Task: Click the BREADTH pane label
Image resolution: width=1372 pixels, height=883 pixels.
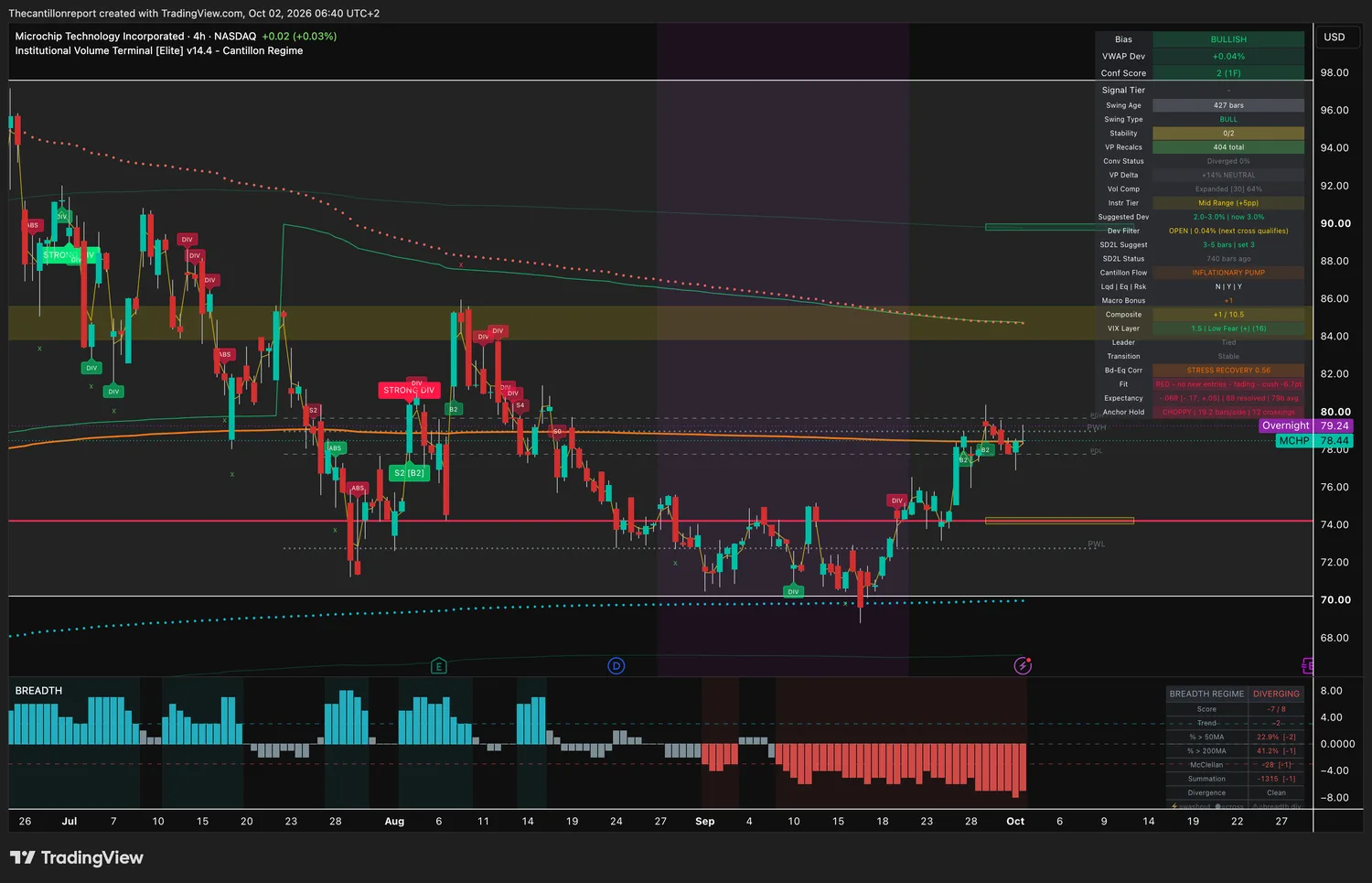Action: (38, 691)
